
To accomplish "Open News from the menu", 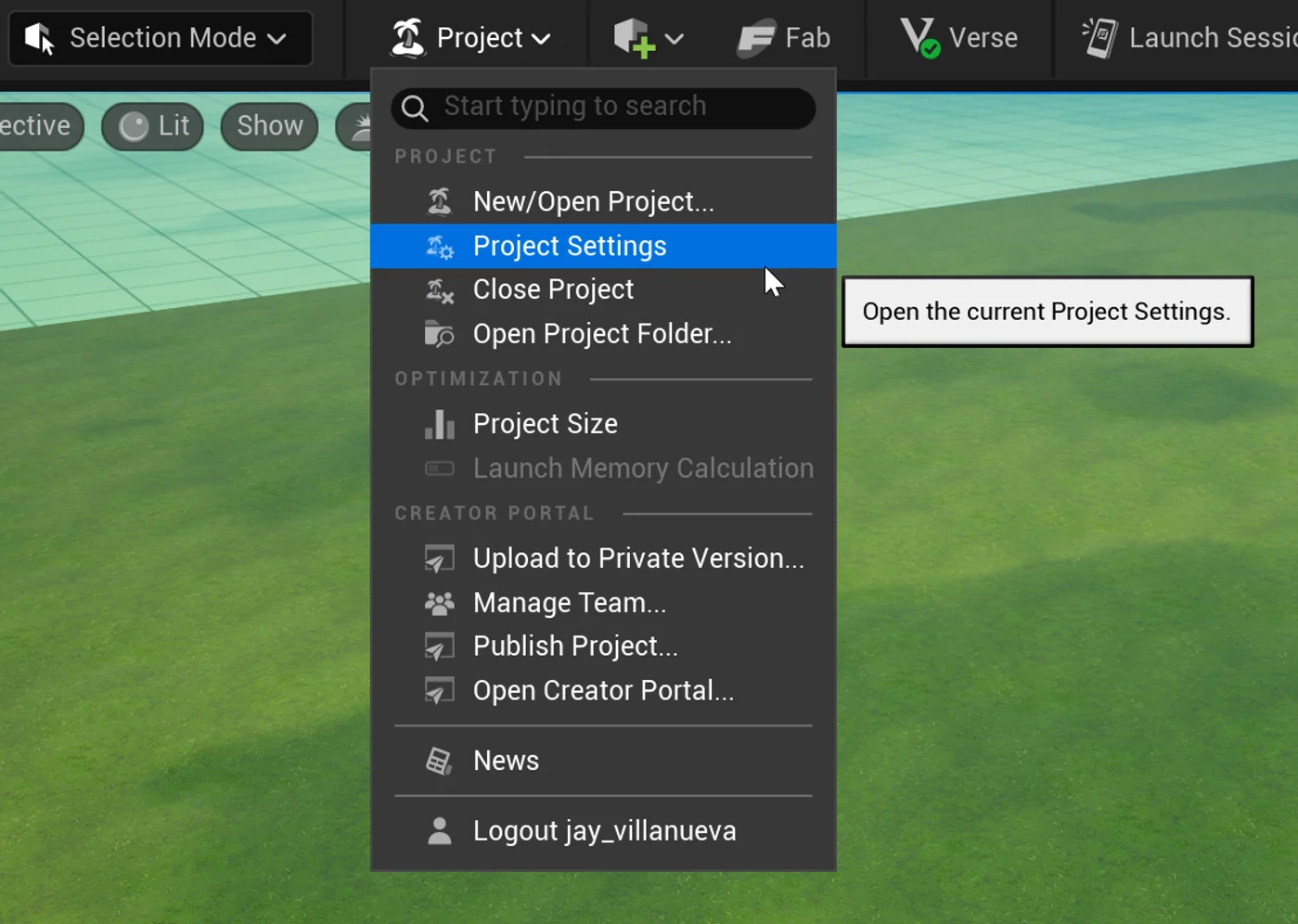I will 603,761.
